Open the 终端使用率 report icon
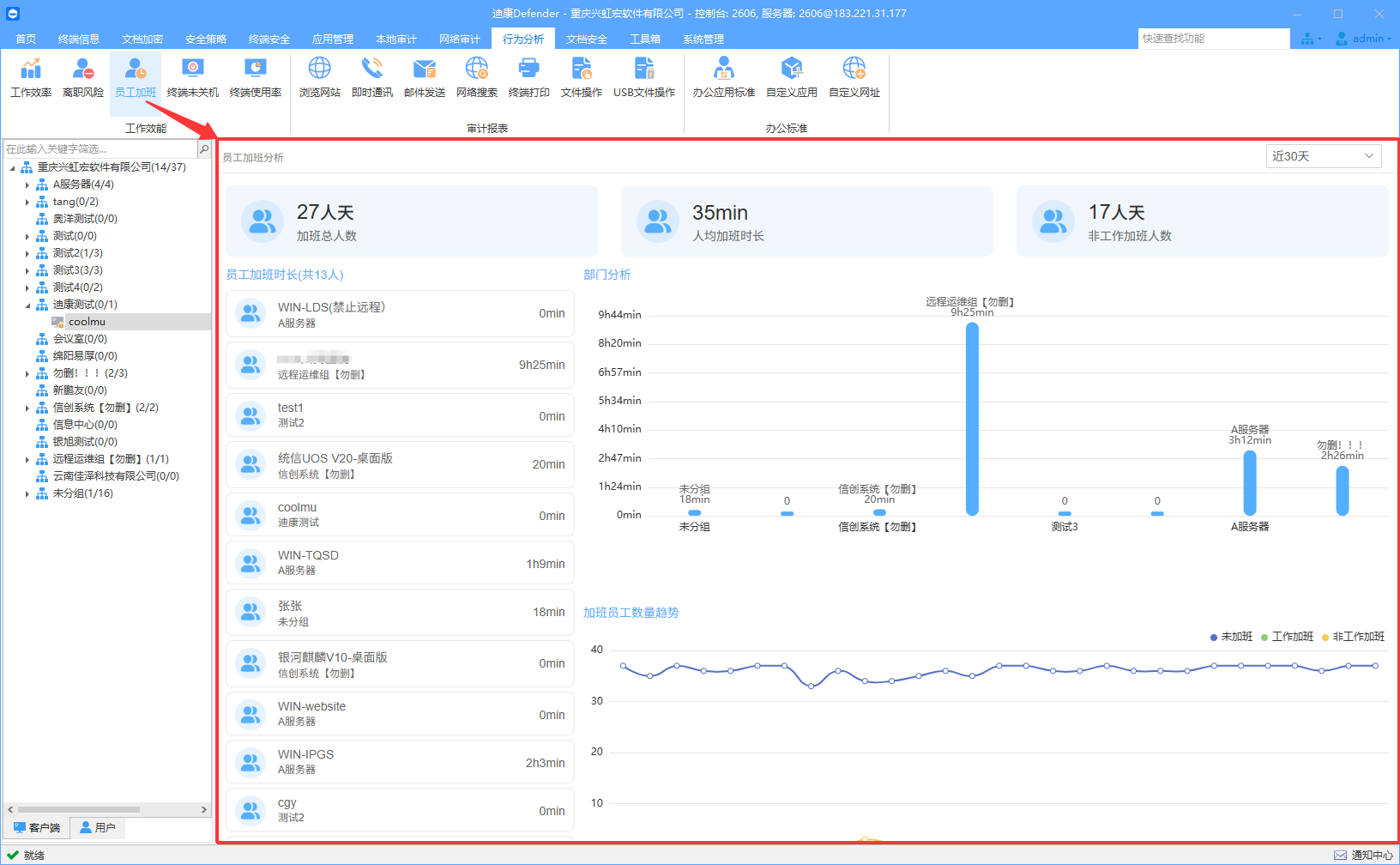Viewport: 1400px width, 865px height. tap(256, 77)
